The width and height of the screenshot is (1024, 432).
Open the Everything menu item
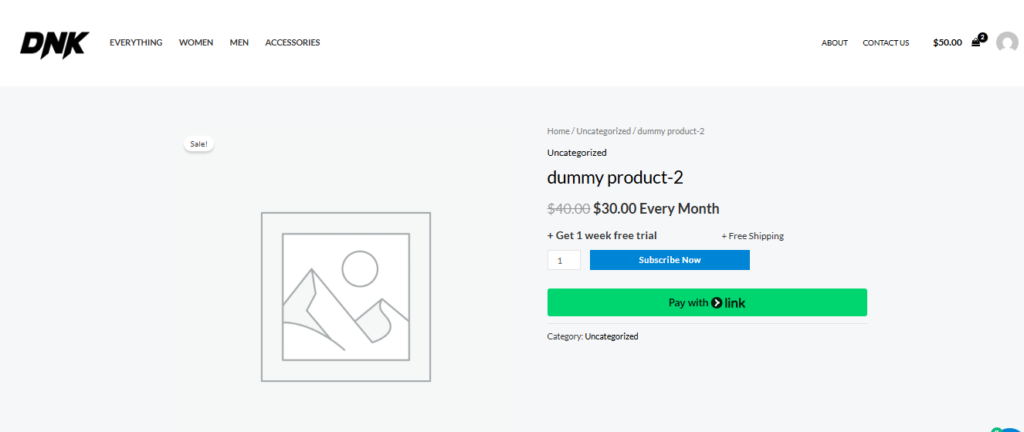(x=136, y=43)
